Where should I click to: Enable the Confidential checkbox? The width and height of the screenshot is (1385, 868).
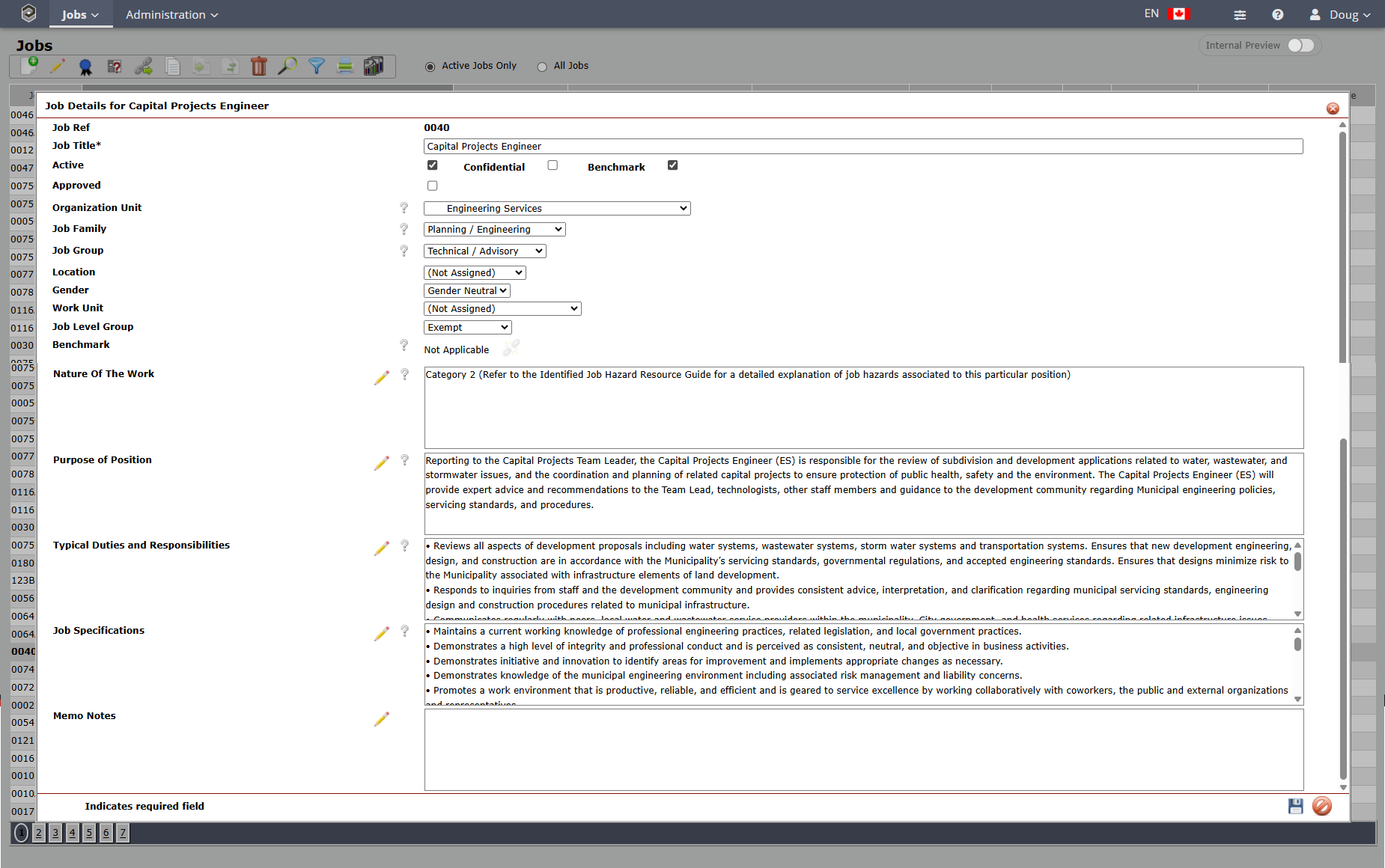click(553, 165)
